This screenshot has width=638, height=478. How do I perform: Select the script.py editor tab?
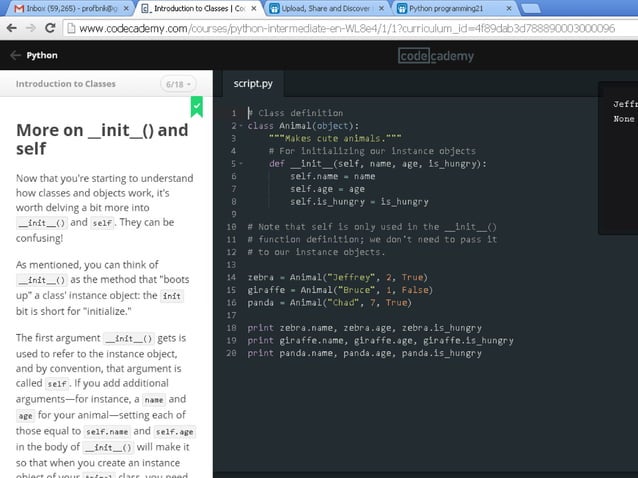coord(253,84)
